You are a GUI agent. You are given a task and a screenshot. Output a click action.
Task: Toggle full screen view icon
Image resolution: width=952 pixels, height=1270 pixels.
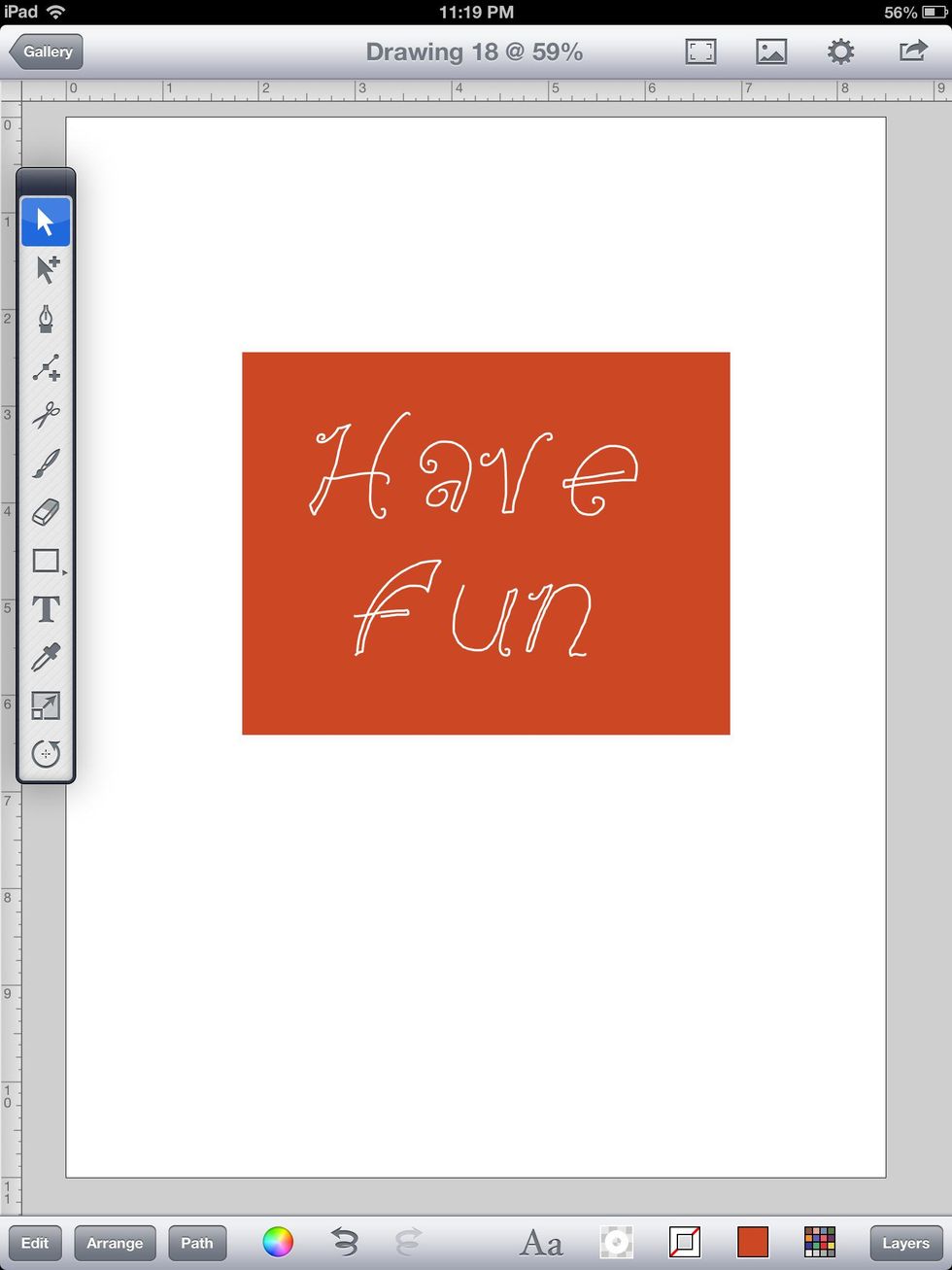700,51
